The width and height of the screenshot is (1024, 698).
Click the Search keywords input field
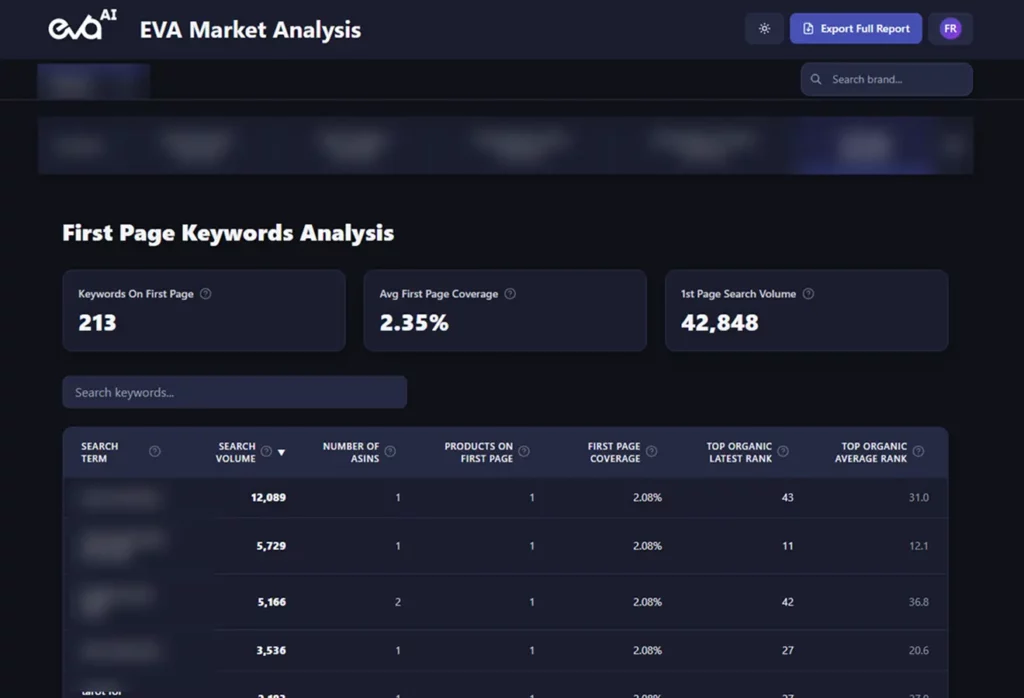(x=234, y=392)
